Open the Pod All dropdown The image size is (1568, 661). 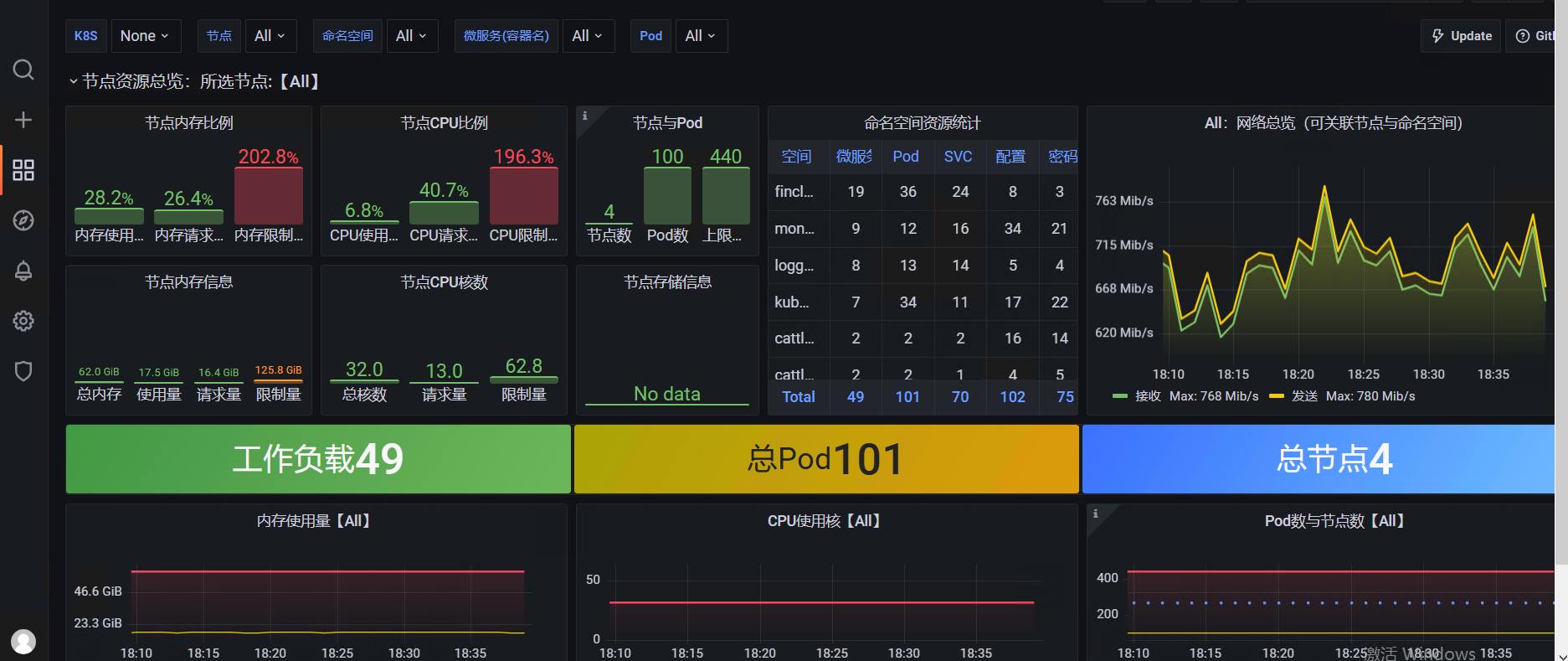(701, 36)
